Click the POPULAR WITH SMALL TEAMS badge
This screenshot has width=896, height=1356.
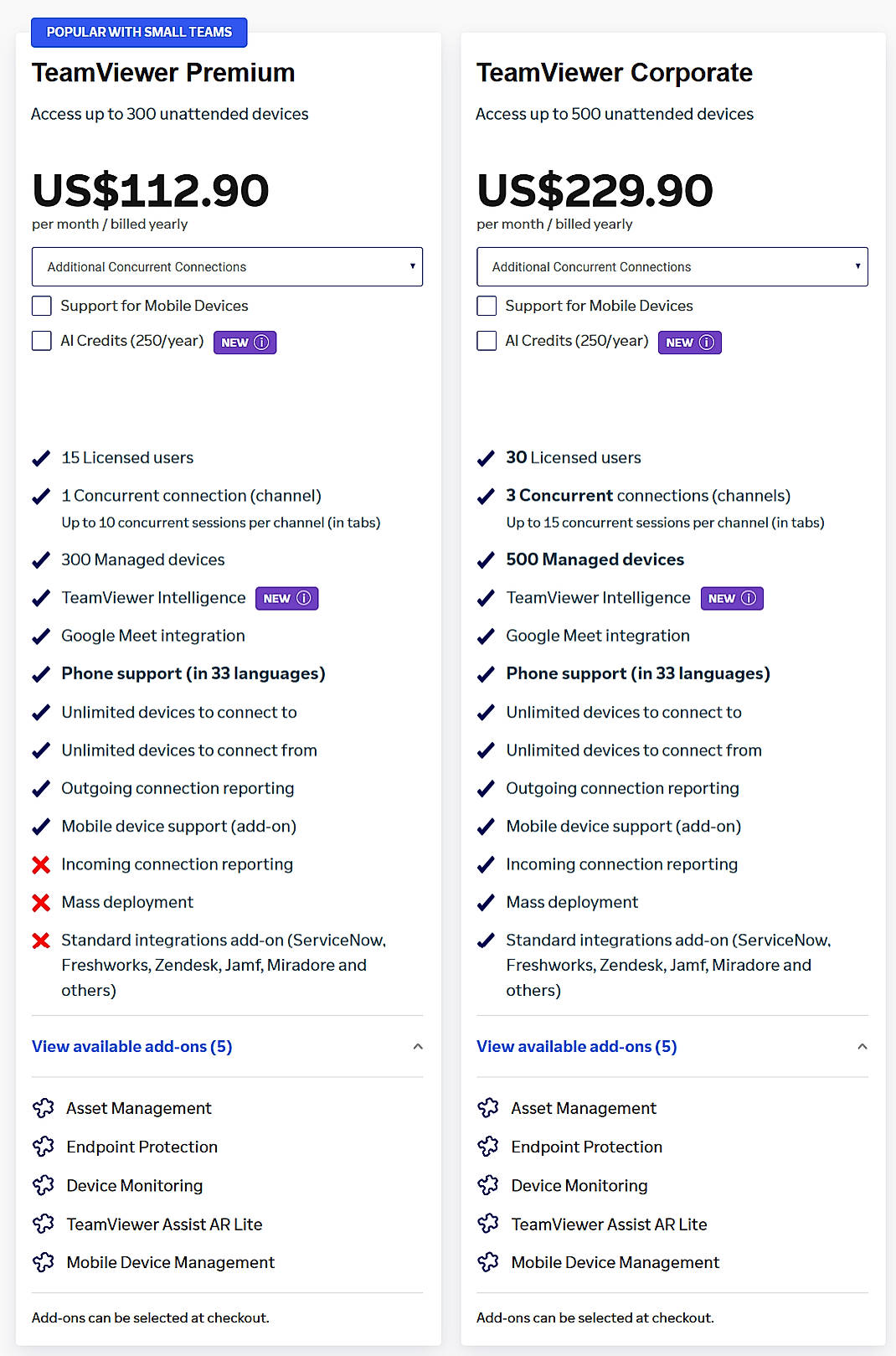139,32
